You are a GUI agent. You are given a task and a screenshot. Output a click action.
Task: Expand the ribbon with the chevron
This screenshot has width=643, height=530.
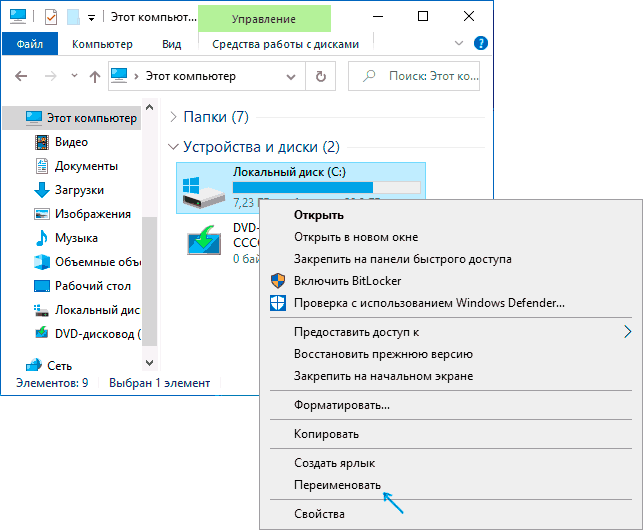pyautogui.click(x=459, y=43)
